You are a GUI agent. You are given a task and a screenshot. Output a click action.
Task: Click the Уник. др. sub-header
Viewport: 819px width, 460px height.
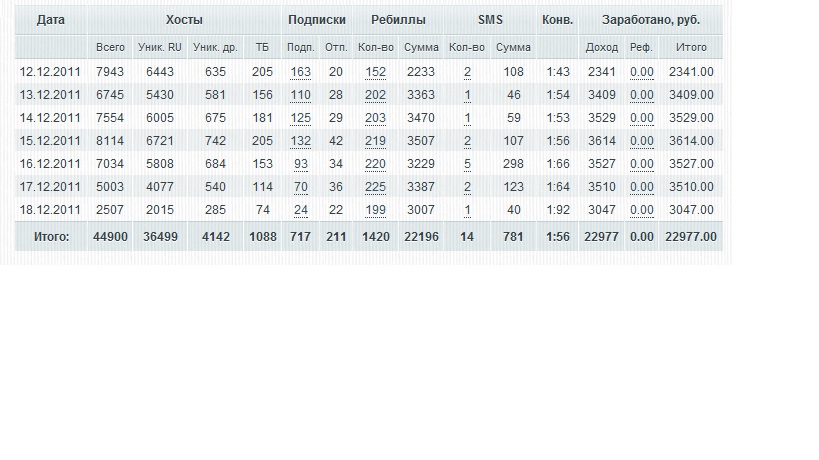click(215, 47)
